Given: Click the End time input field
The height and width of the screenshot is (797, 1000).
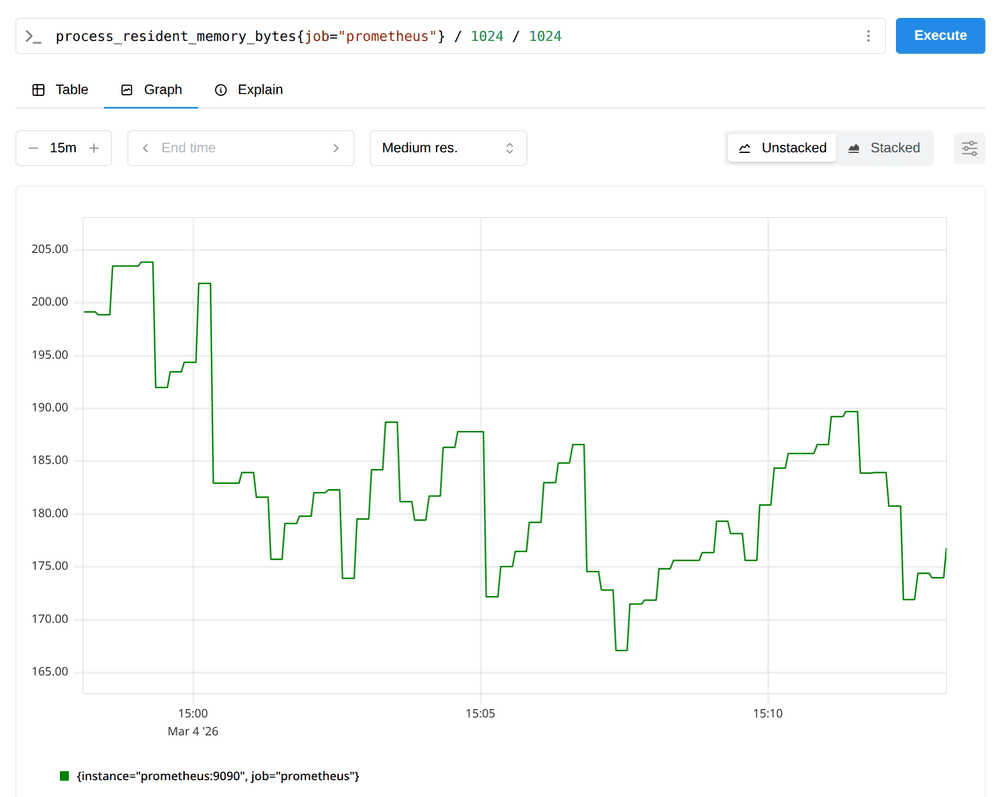Looking at the screenshot, I should [x=240, y=147].
